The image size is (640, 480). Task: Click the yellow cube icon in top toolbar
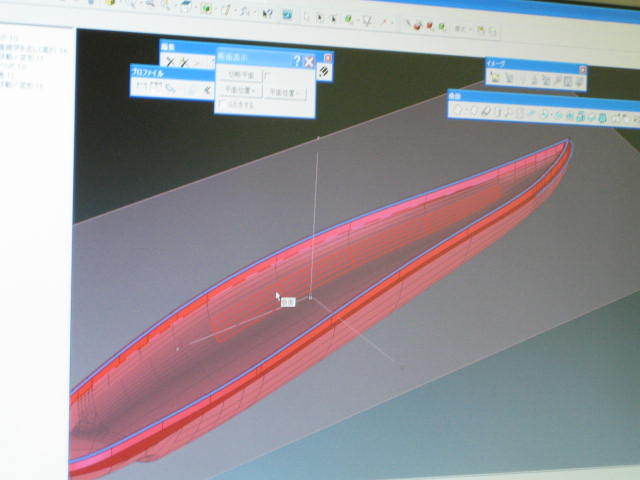coord(110,2)
